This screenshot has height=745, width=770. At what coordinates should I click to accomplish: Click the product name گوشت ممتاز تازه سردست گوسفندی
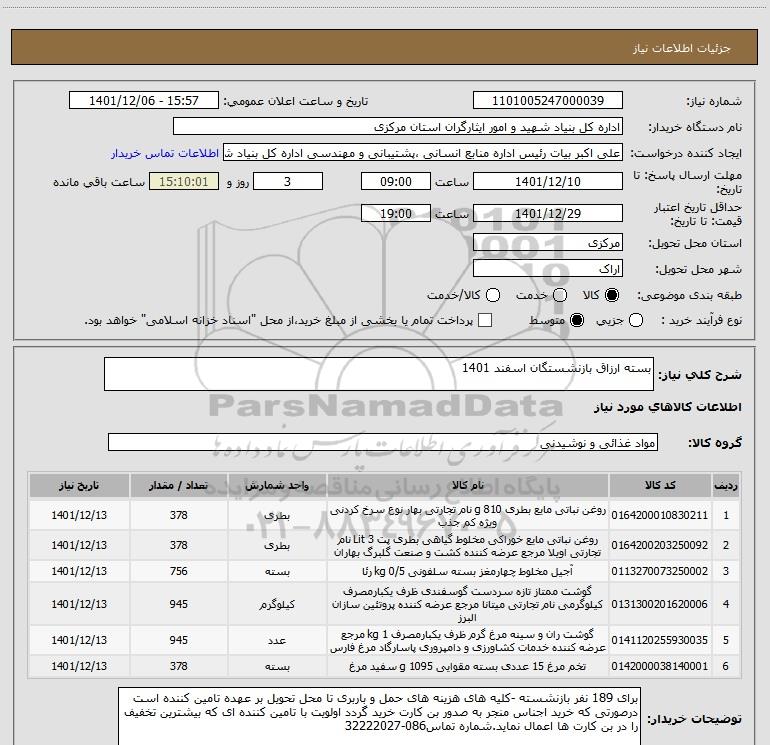tap(468, 604)
